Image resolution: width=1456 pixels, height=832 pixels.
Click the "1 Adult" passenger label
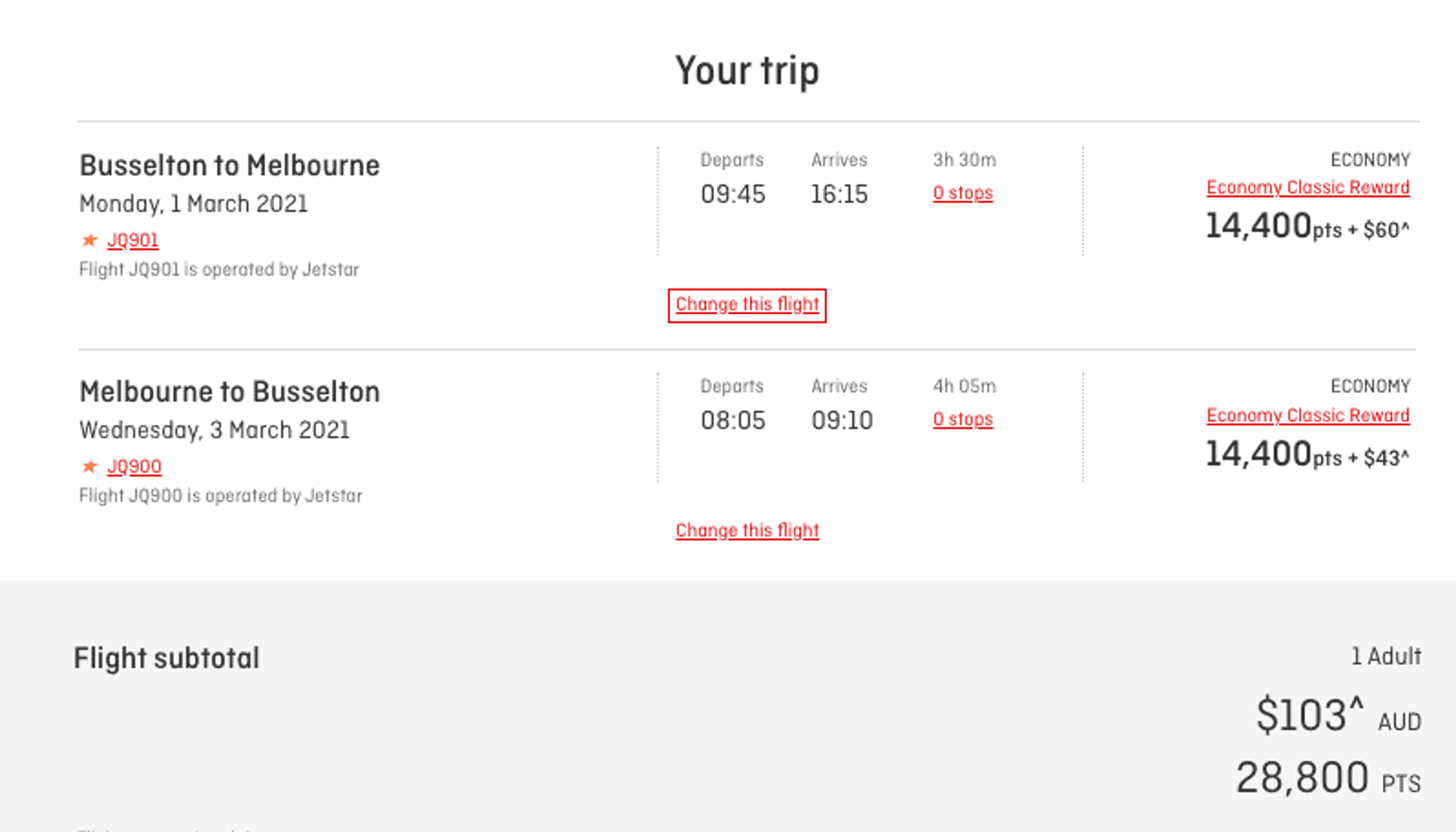[x=1386, y=656]
